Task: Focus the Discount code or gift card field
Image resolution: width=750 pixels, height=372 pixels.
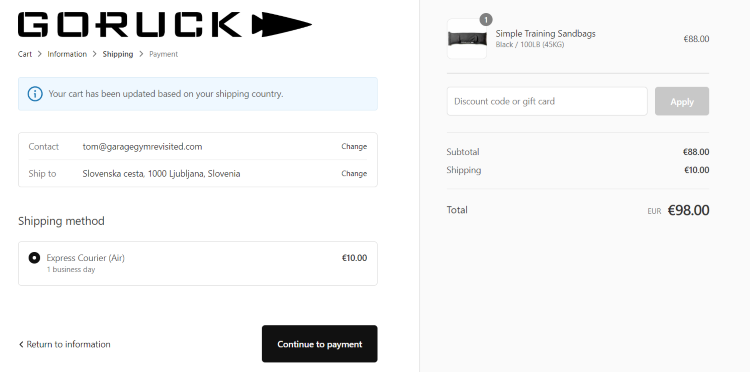Action: click(x=547, y=101)
